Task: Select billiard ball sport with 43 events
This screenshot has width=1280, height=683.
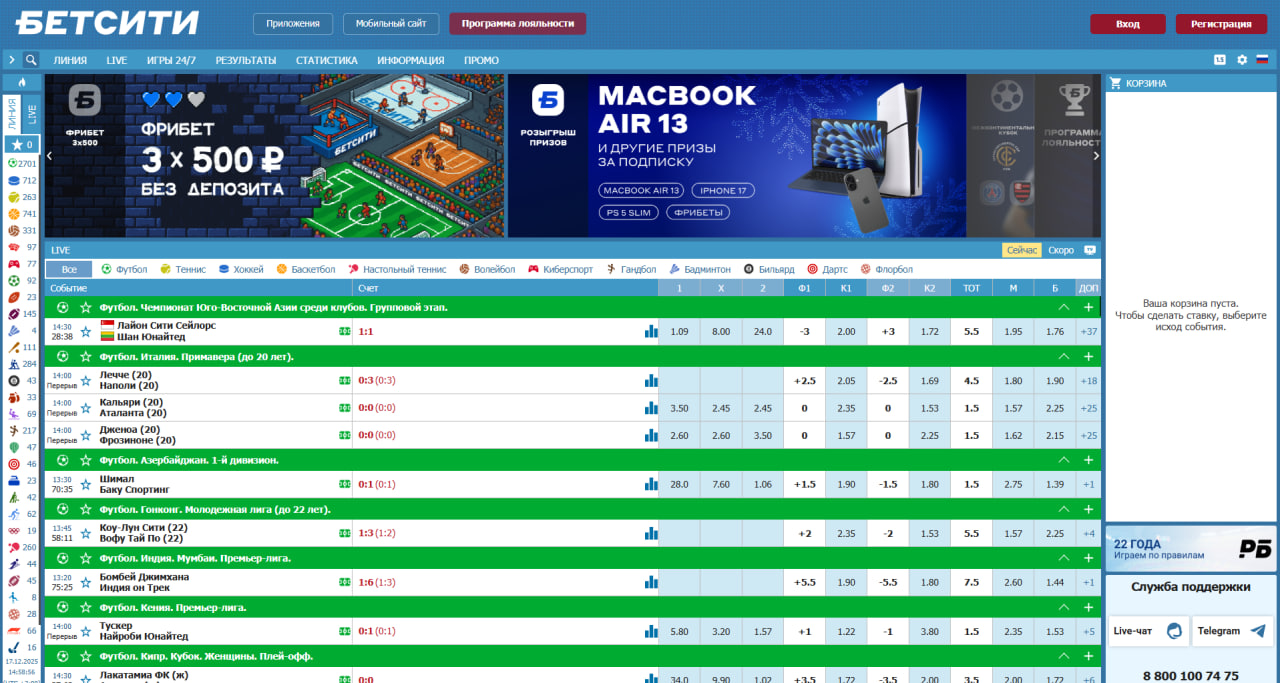Action: [x=22, y=380]
